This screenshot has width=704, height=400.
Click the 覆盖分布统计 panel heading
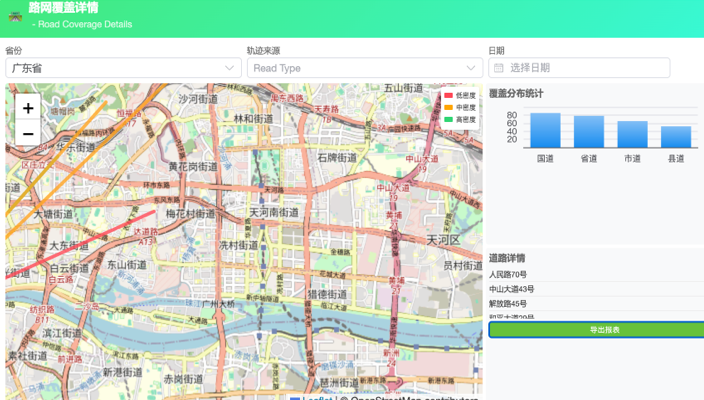516,93
